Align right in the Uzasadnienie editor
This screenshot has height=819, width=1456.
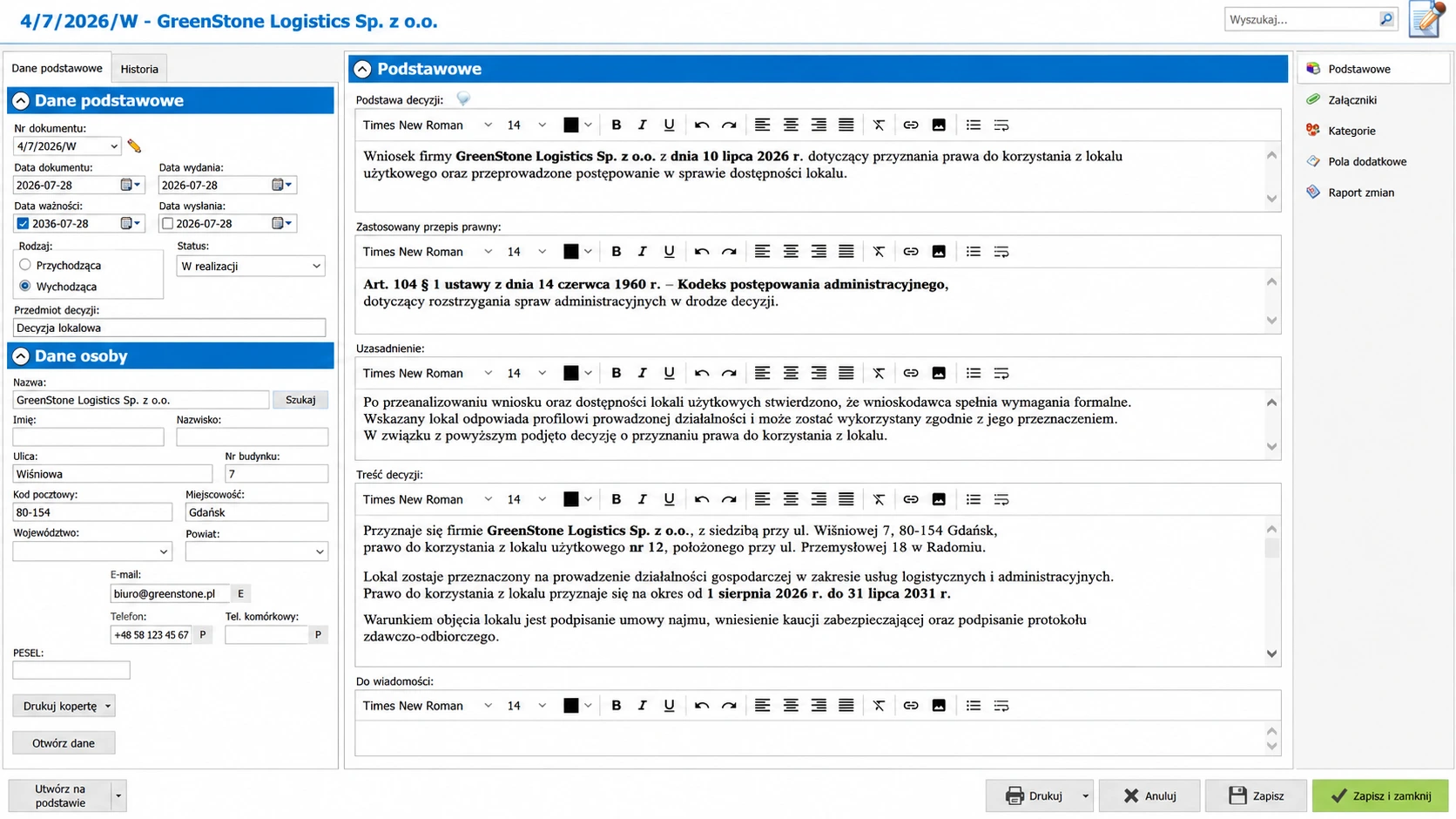pyautogui.click(x=819, y=373)
